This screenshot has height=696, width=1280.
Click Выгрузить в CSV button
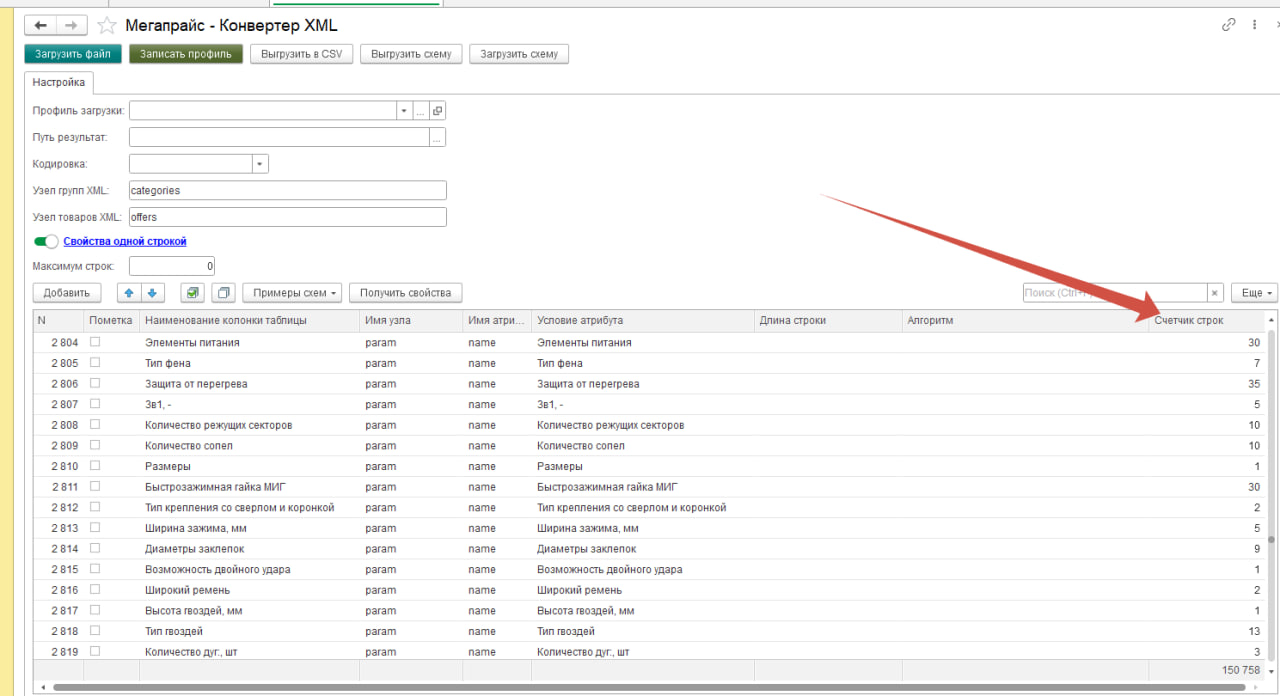click(x=302, y=54)
